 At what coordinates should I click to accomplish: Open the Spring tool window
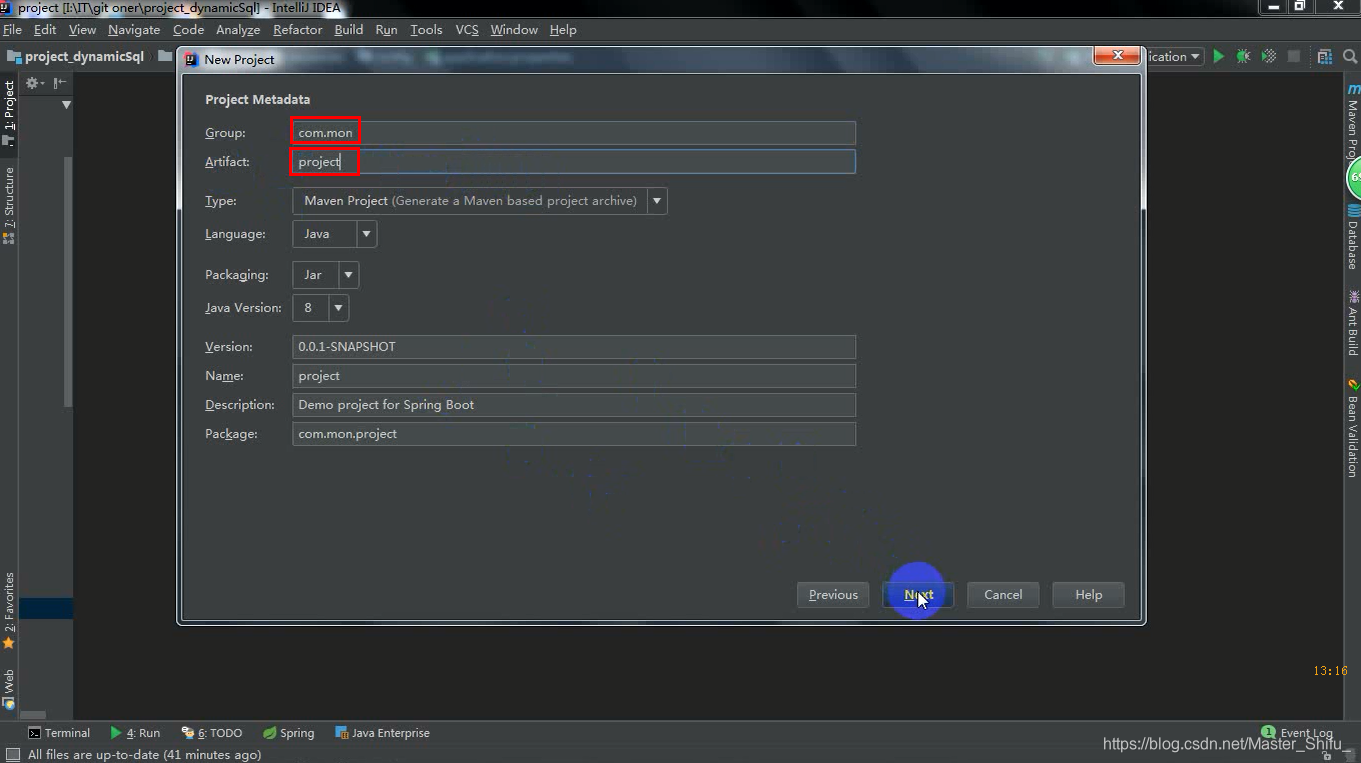click(x=288, y=733)
